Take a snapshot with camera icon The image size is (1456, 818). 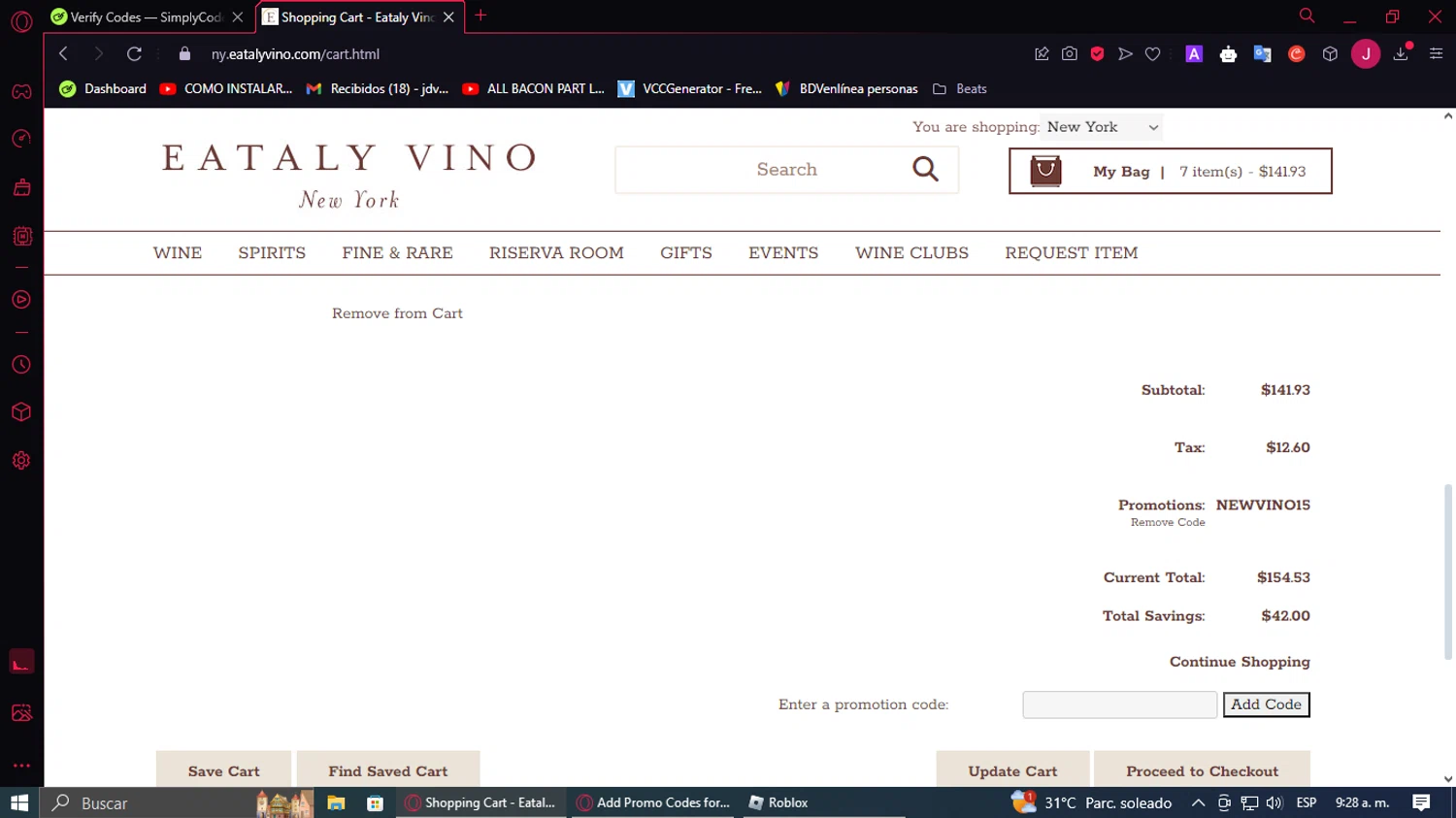pos(1070,54)
